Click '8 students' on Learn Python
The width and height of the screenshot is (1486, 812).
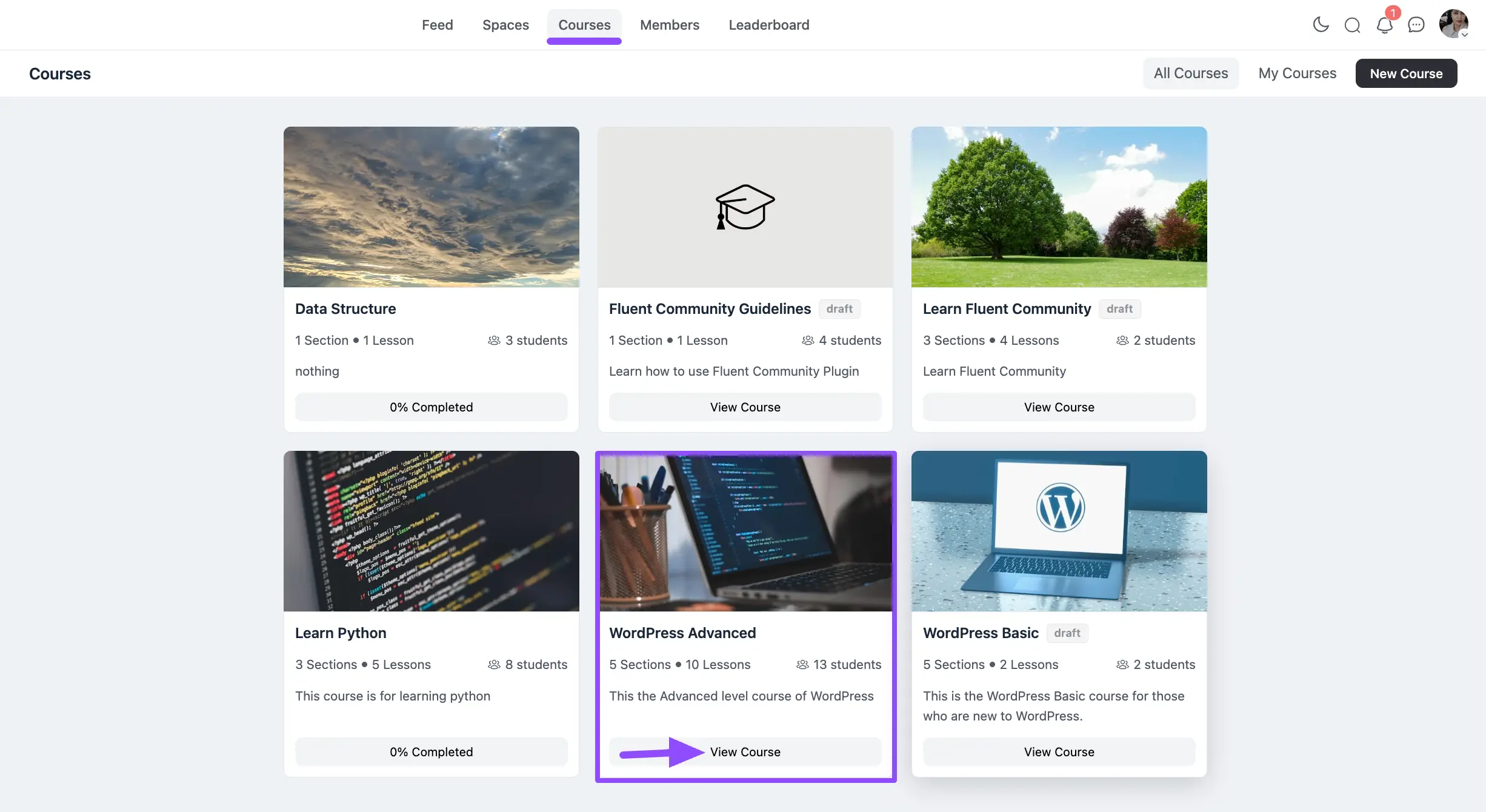coord(536,665)
